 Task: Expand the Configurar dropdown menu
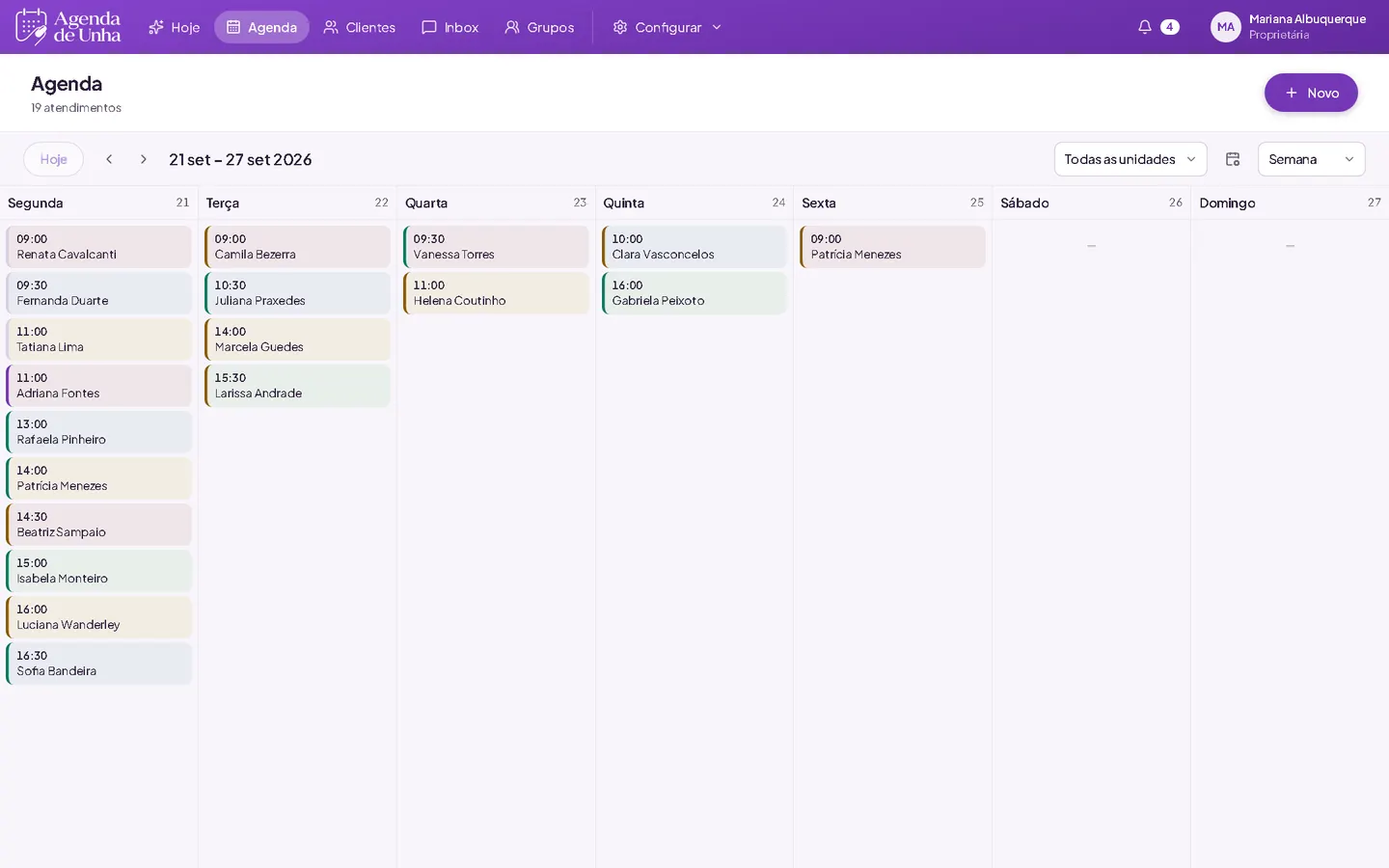pyautogui.click(x=667, y=27)
